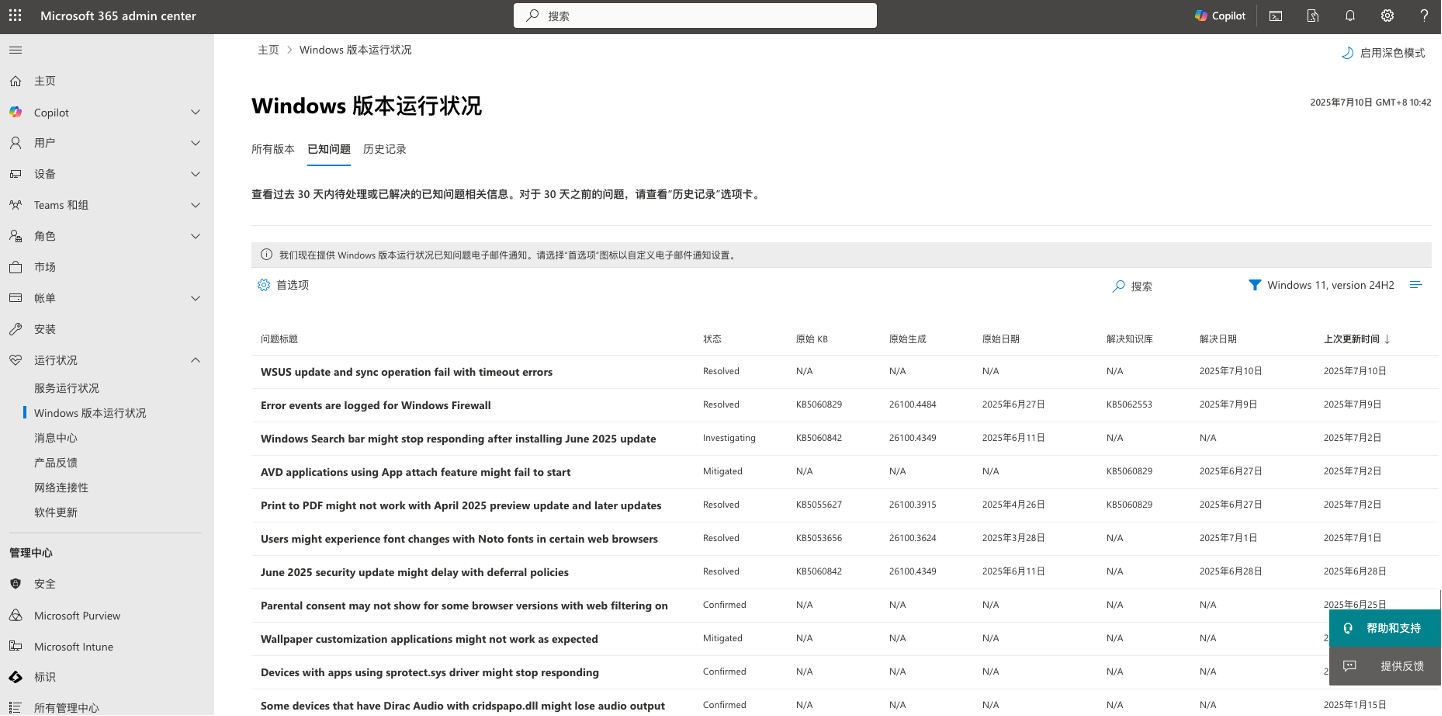Open the notifications bell
This screenshot has height=716, width=1442.
tap(1350, 16)
